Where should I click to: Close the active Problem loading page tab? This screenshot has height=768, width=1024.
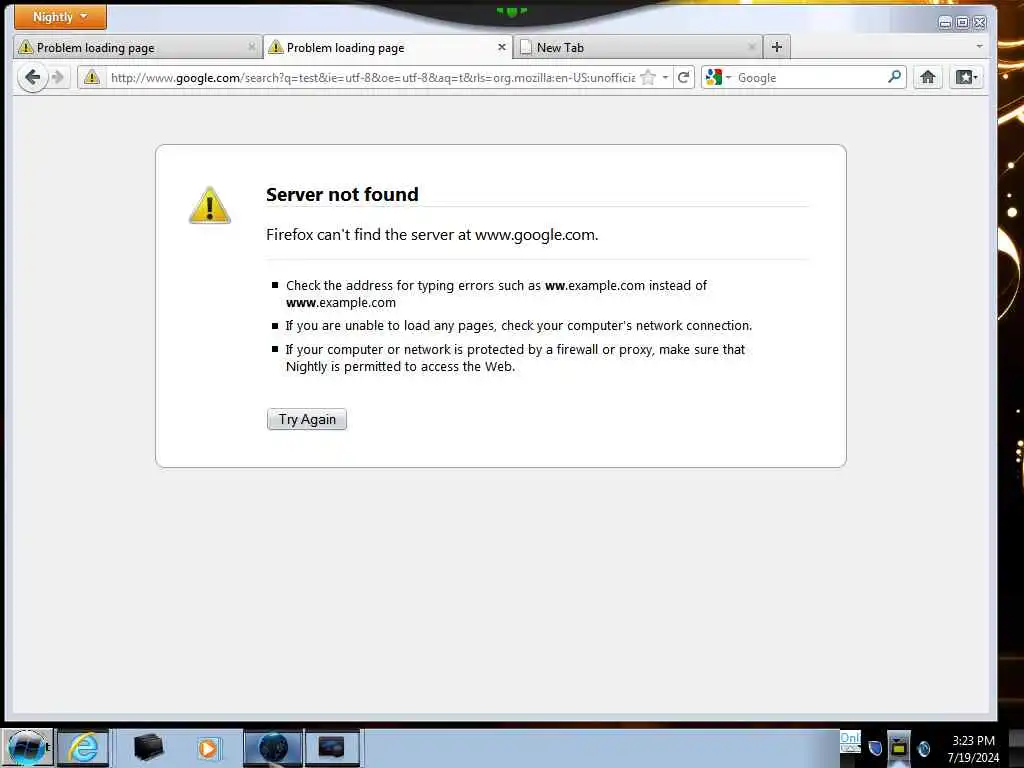point(502,47)
